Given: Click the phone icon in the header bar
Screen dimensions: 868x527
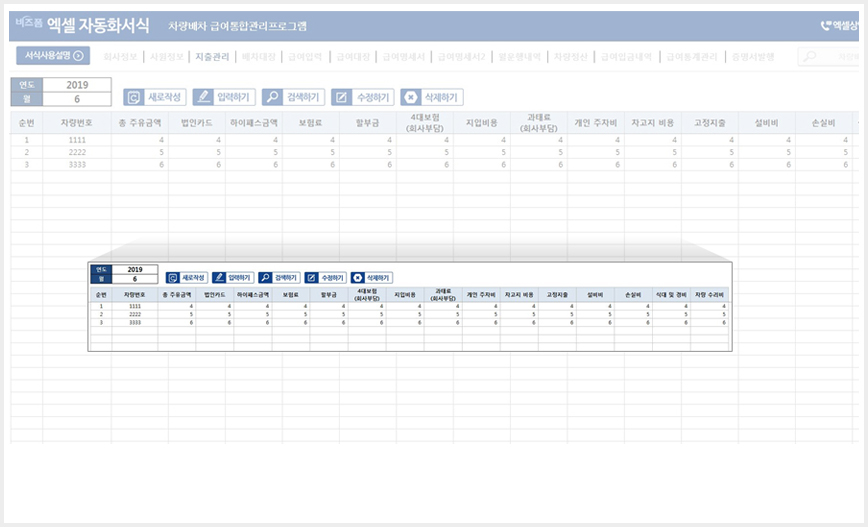Looking at the screenshot, I should 825,25.
